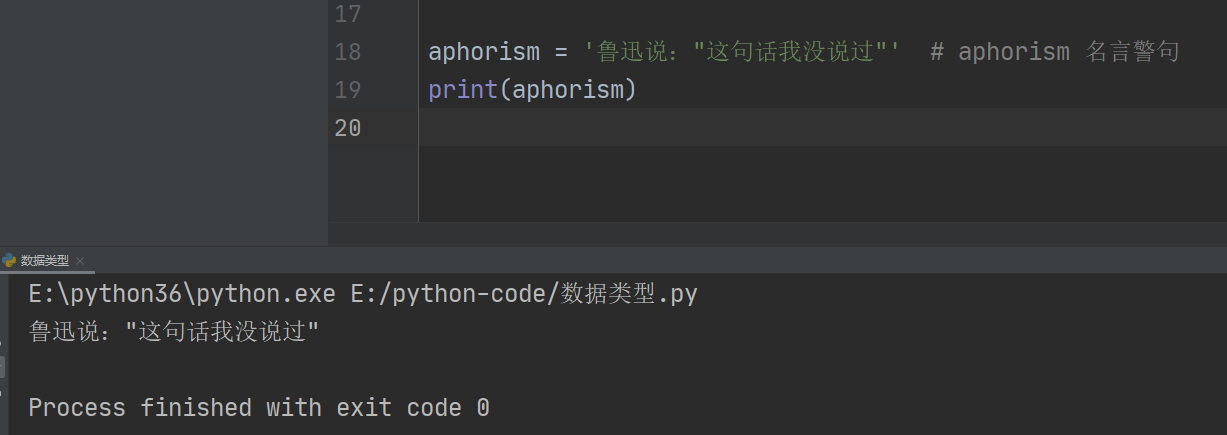Click the 鲁迅说 output line in console

(174, 331)
